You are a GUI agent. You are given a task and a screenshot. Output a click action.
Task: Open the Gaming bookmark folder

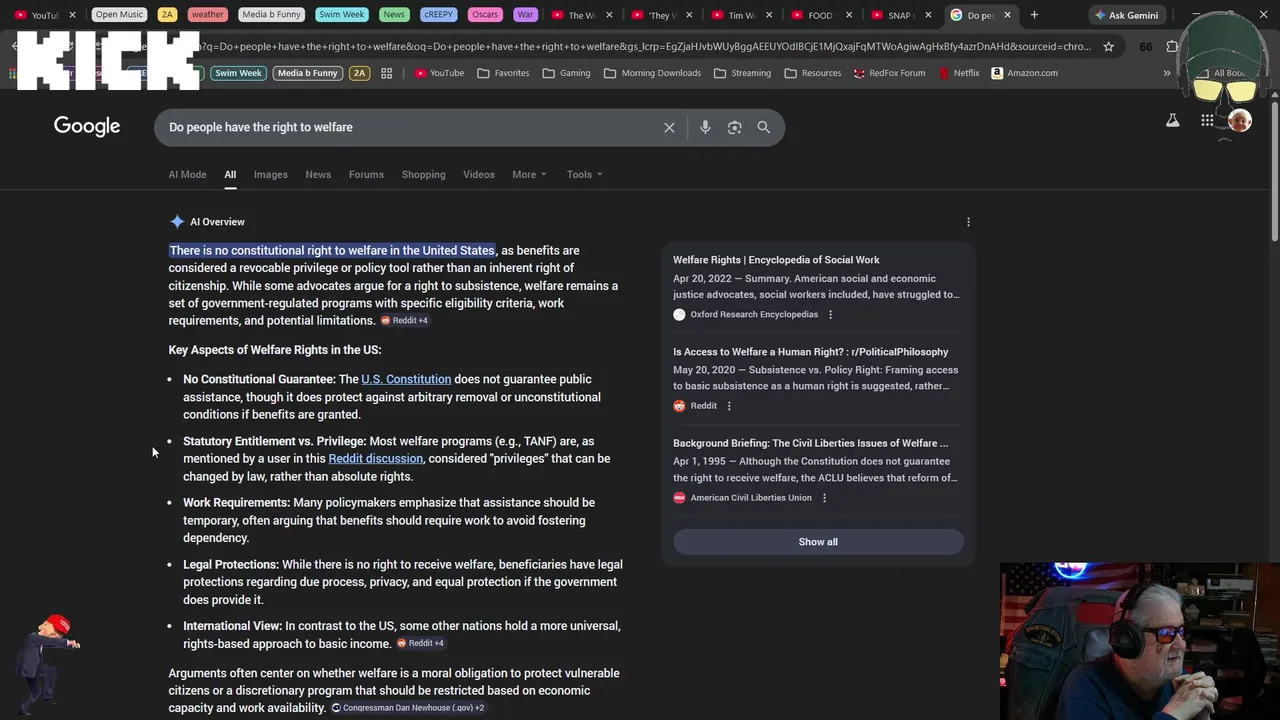[566, 73]
